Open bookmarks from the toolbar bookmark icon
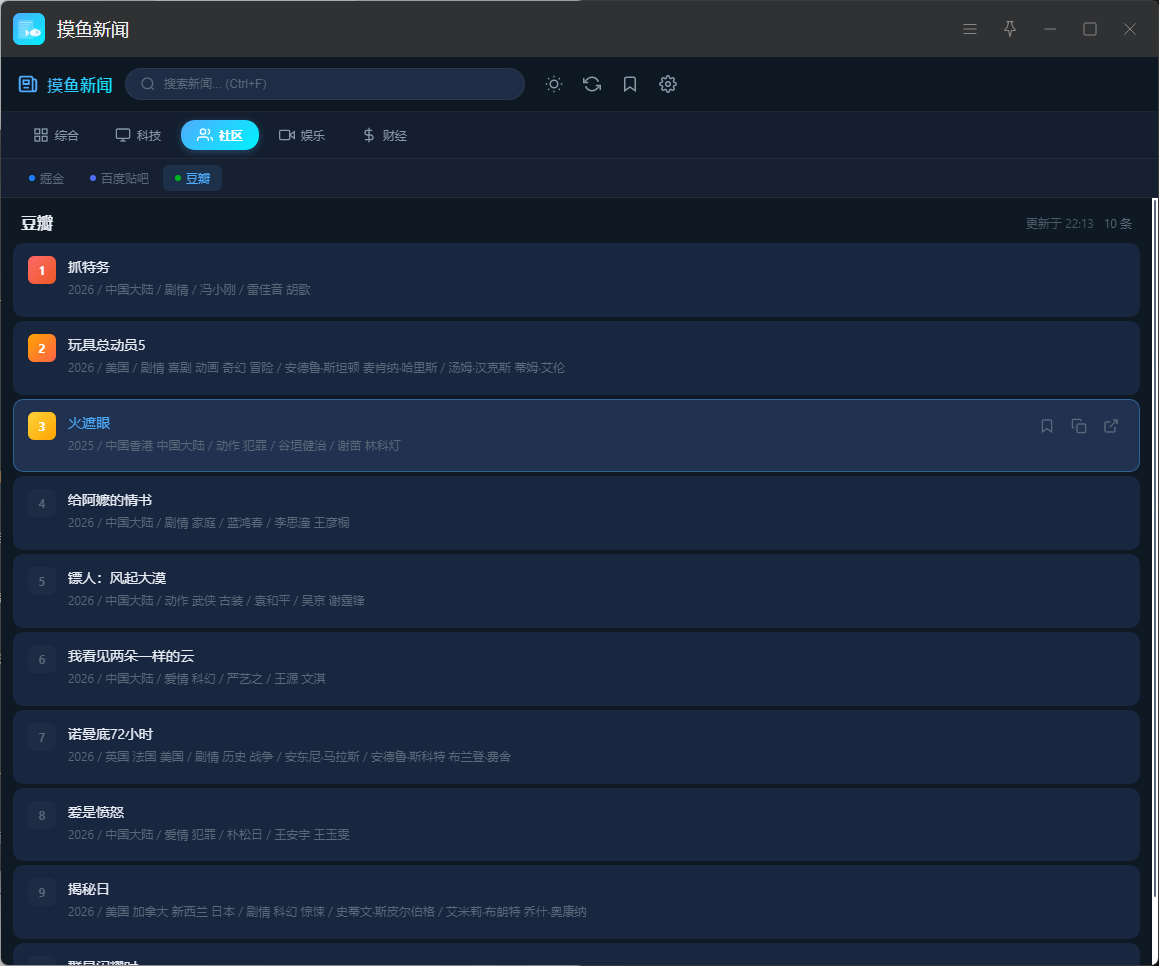This screenshot has height=966, width=1159. (x=630, y=84)
